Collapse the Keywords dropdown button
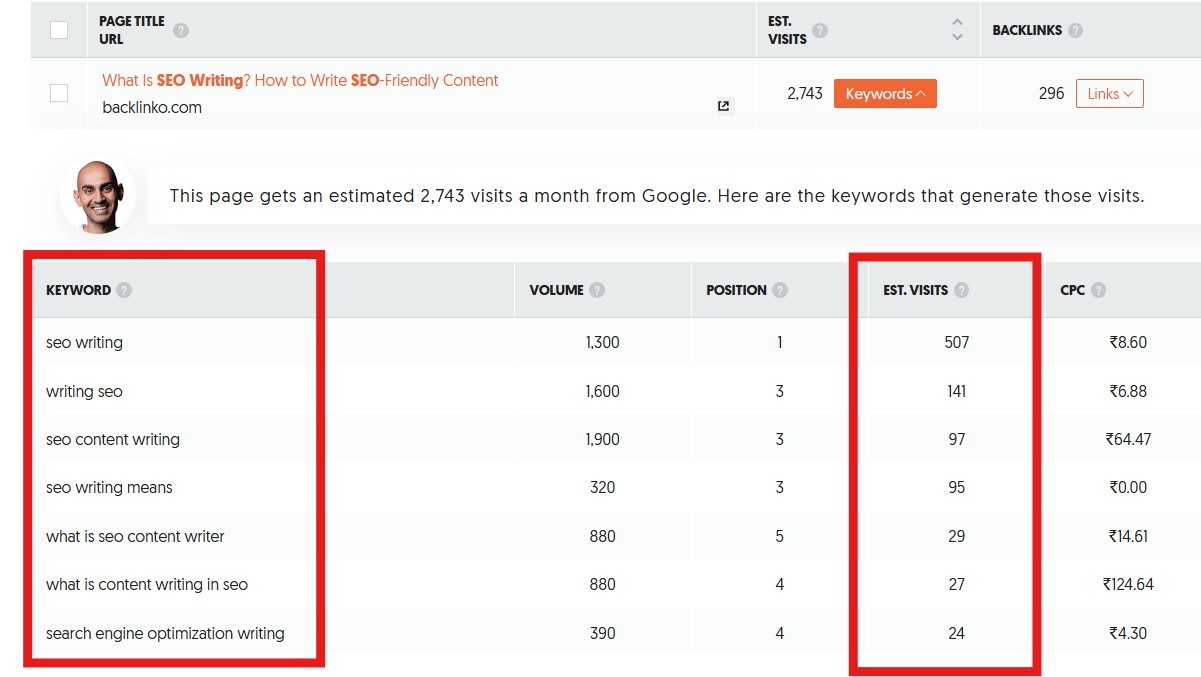The image size is (1201, 677). pyautogui.click(x=885, y=94)
